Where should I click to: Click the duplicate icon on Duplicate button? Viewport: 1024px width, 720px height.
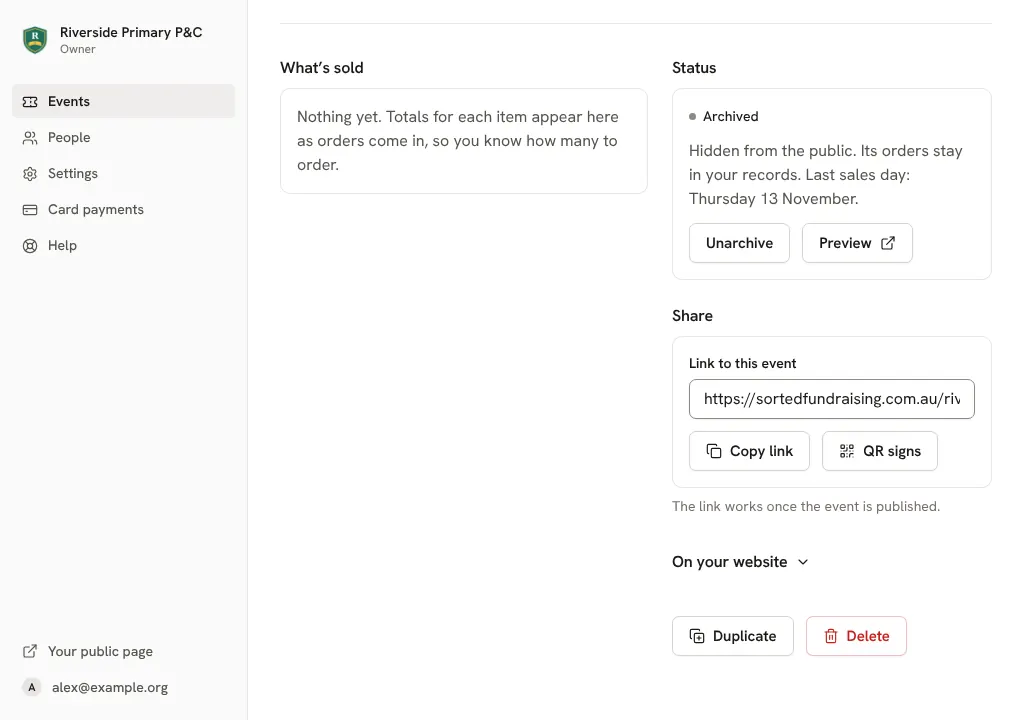coord(697,636)
